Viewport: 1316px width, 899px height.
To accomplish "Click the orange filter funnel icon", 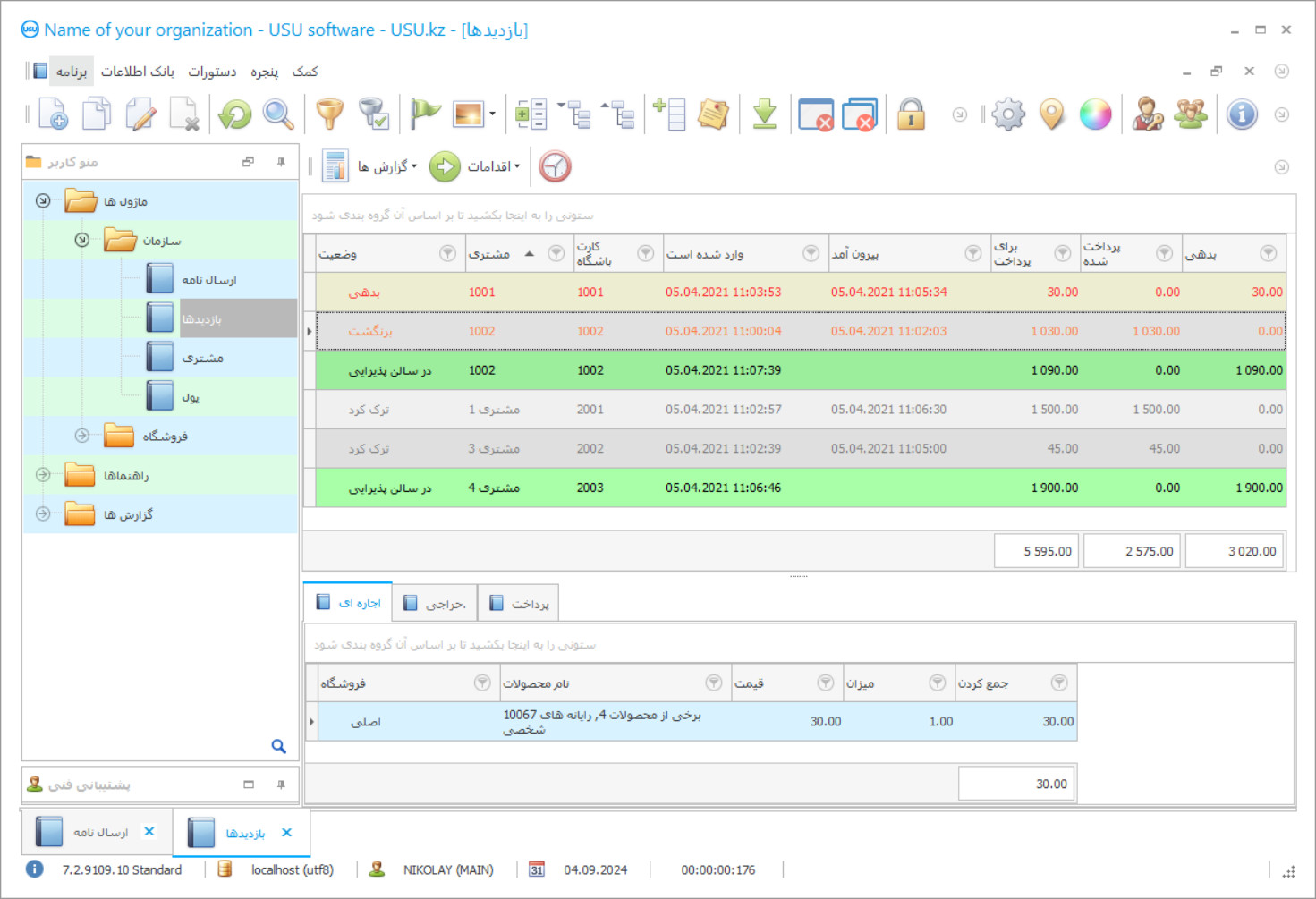I will (x=330, y=114).
